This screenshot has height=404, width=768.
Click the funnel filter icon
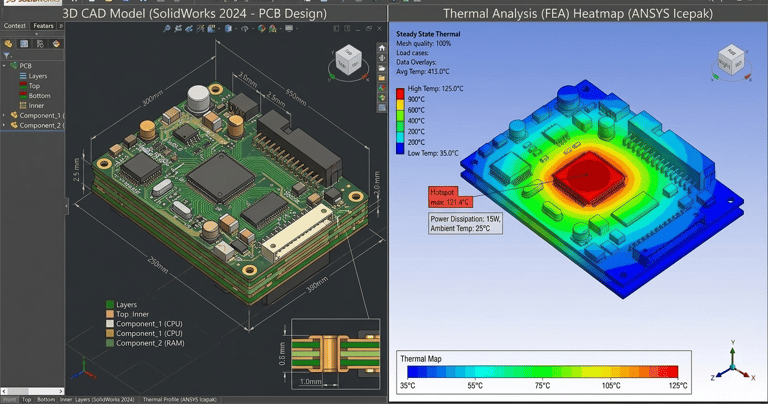pyautogui.click(x=6, y=56)
